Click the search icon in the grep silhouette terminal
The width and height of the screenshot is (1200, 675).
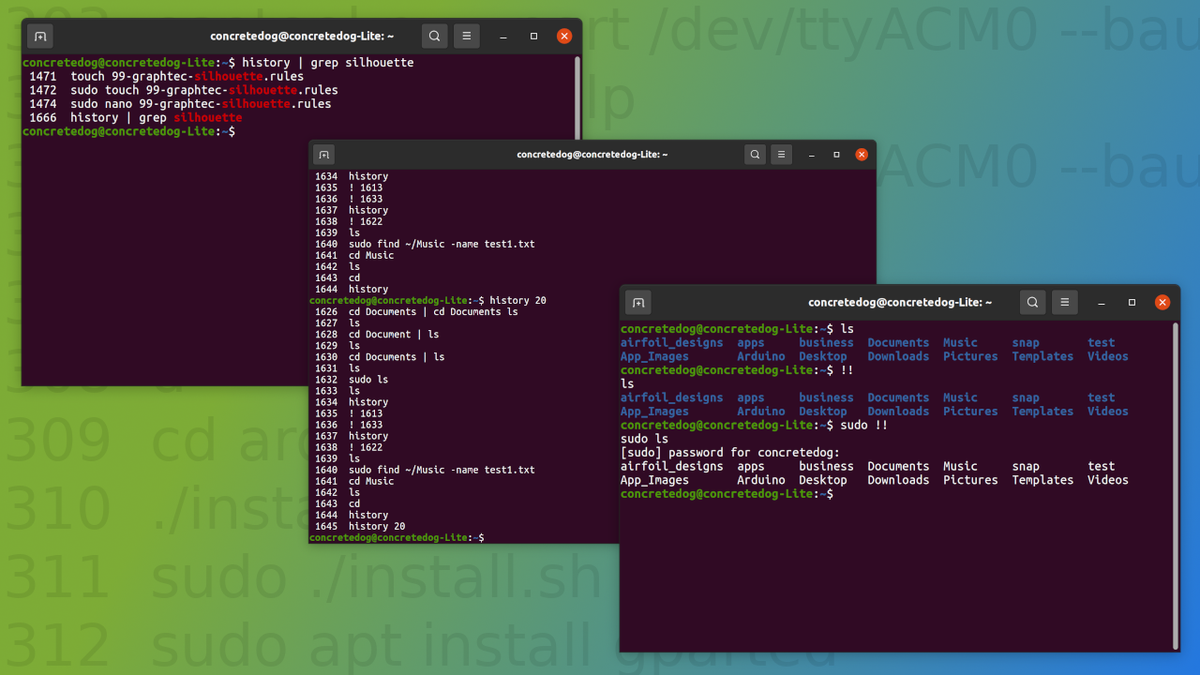[x=434, y=36]
